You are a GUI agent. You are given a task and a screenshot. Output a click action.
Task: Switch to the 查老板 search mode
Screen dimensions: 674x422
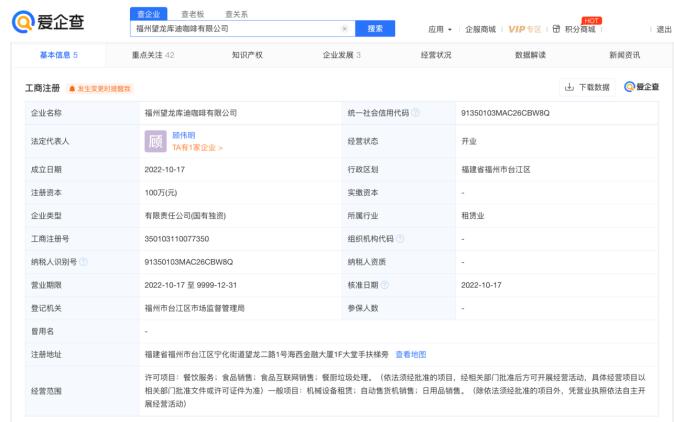click(190, 14)
